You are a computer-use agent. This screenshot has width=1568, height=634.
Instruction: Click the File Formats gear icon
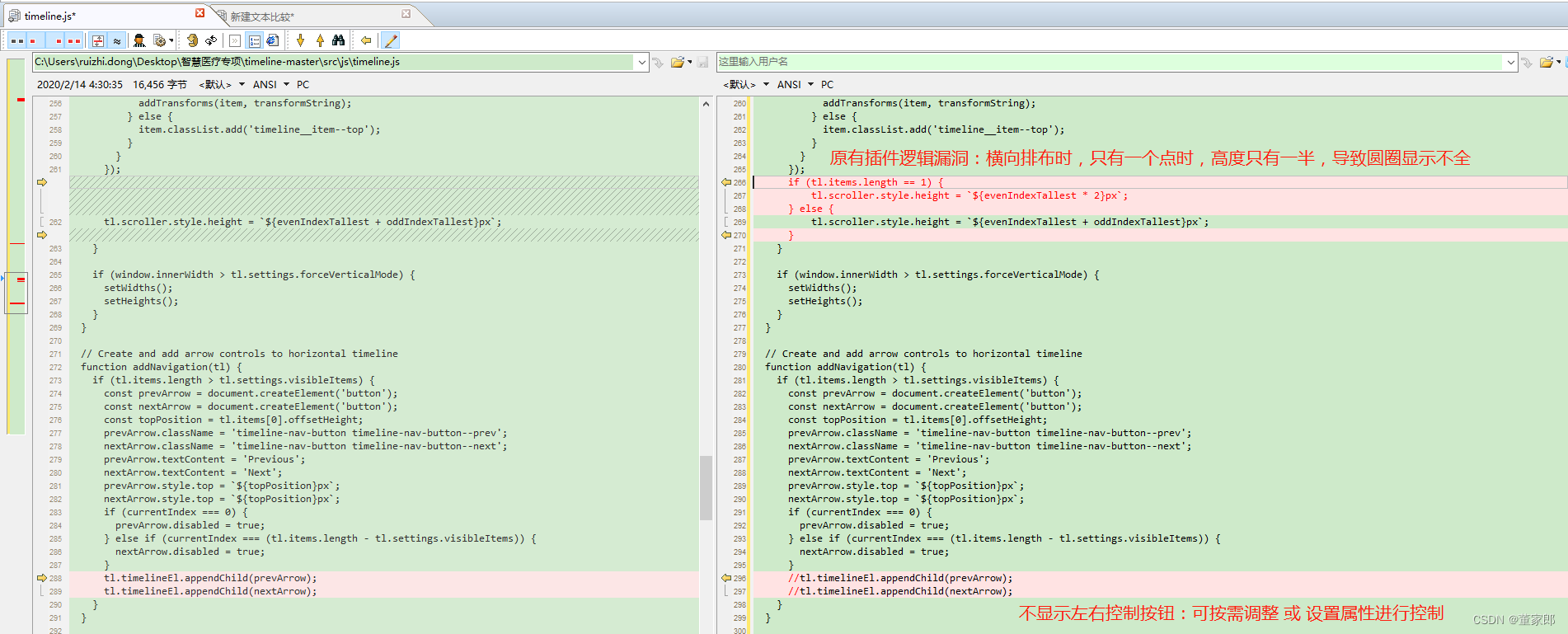(159, 40)
